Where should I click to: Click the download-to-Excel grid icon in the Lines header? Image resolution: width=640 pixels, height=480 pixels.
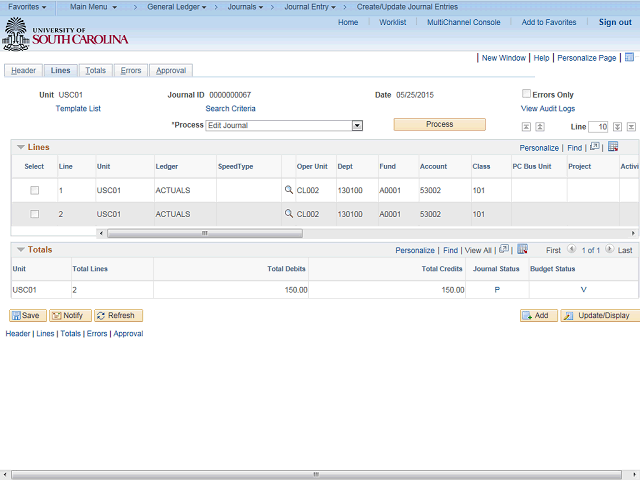[x=613, y=147]
